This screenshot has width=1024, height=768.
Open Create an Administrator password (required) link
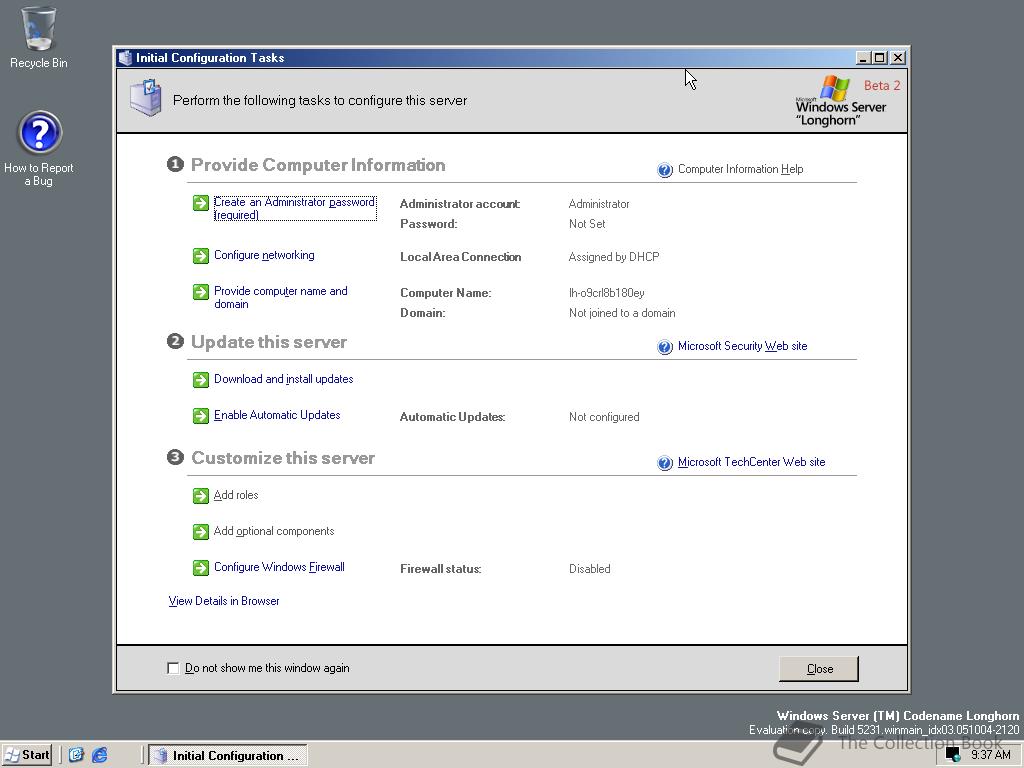click(x=295, y=208)
